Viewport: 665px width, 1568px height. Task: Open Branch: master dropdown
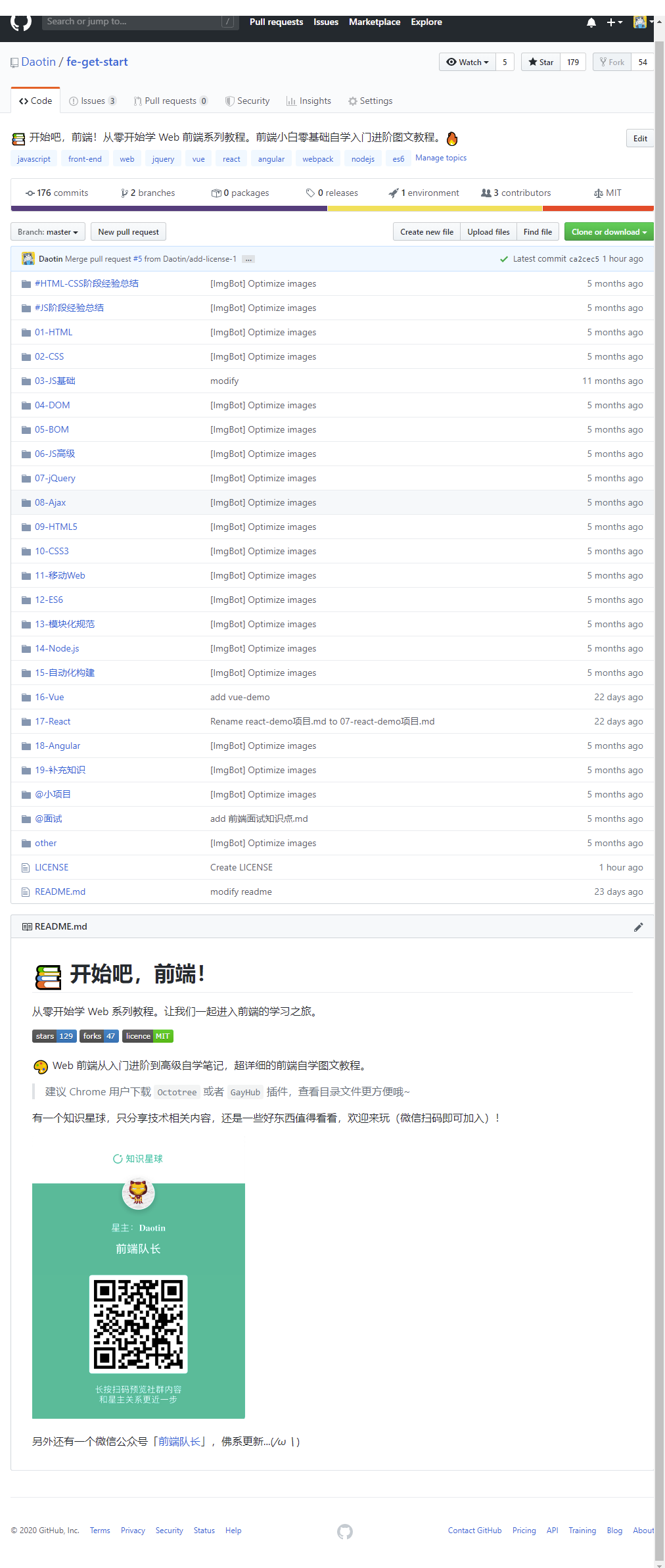48,232
